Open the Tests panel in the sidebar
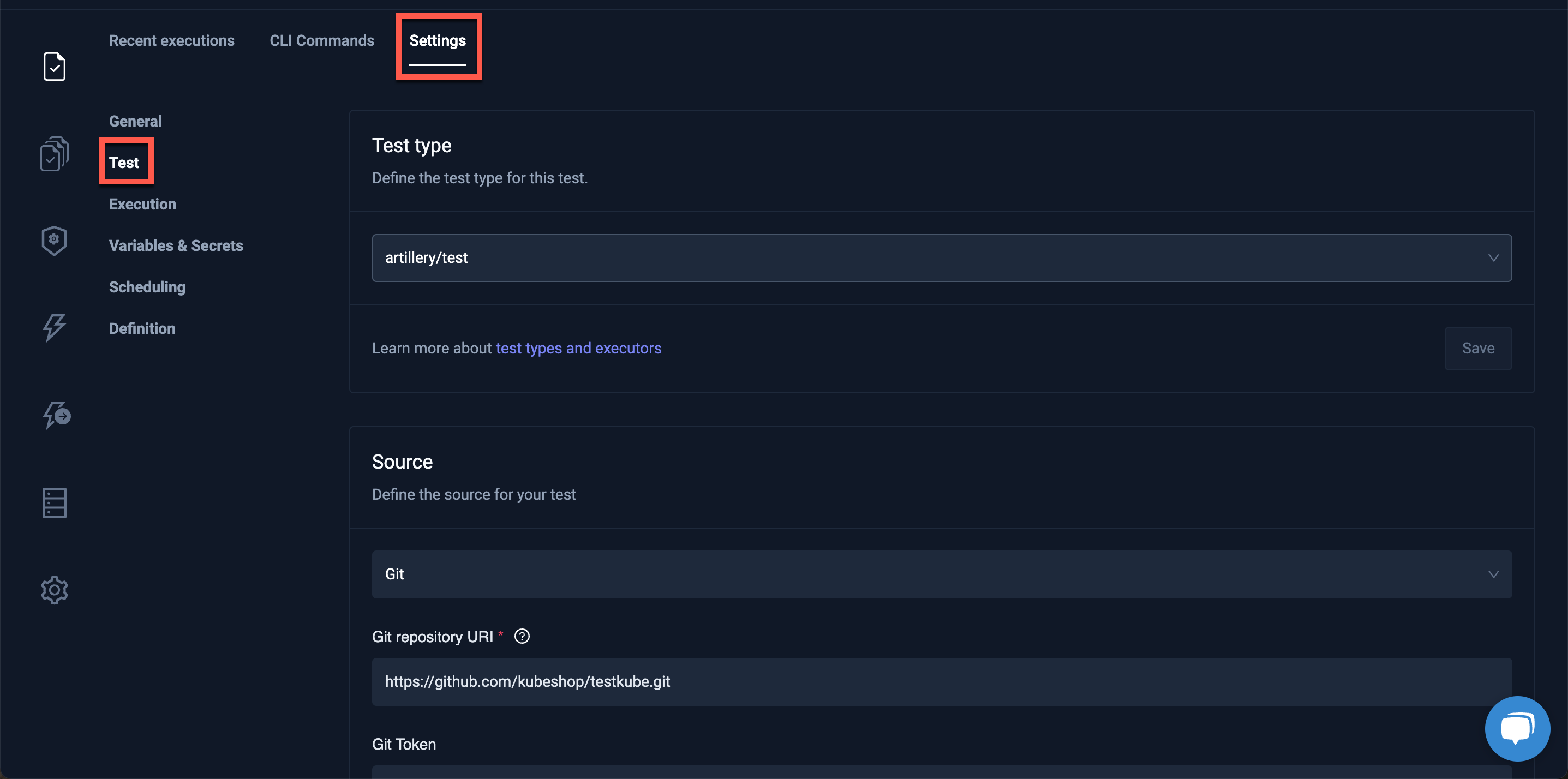 click(54, 67)
